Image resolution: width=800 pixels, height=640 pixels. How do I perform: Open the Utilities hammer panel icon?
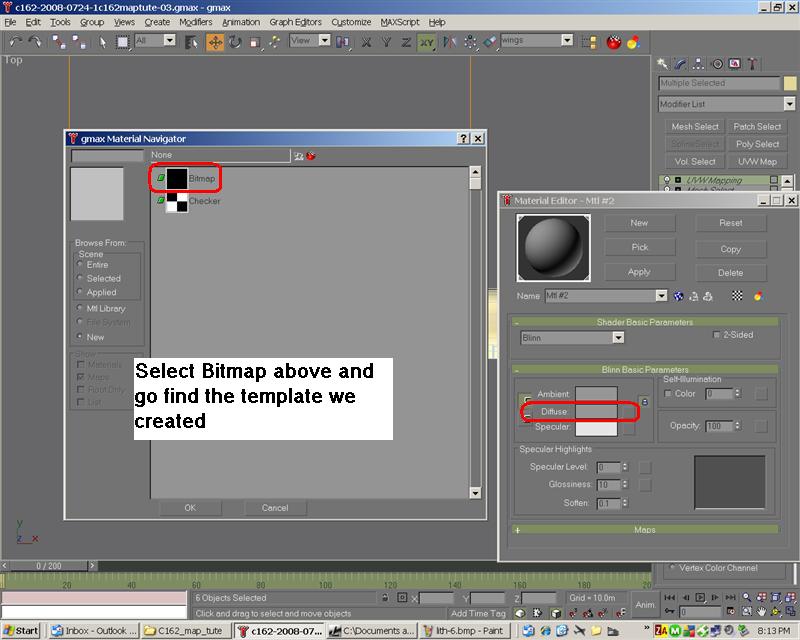[x=752, y=63]
